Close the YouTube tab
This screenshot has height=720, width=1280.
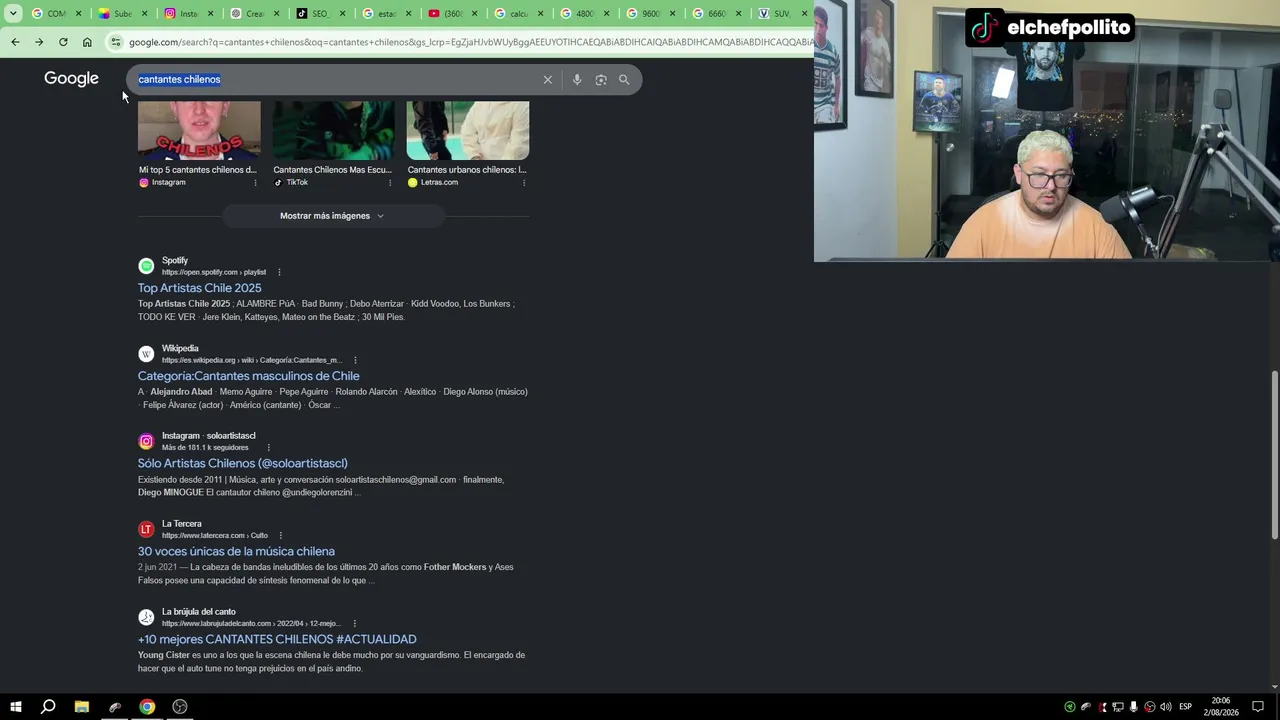[474, 13]
